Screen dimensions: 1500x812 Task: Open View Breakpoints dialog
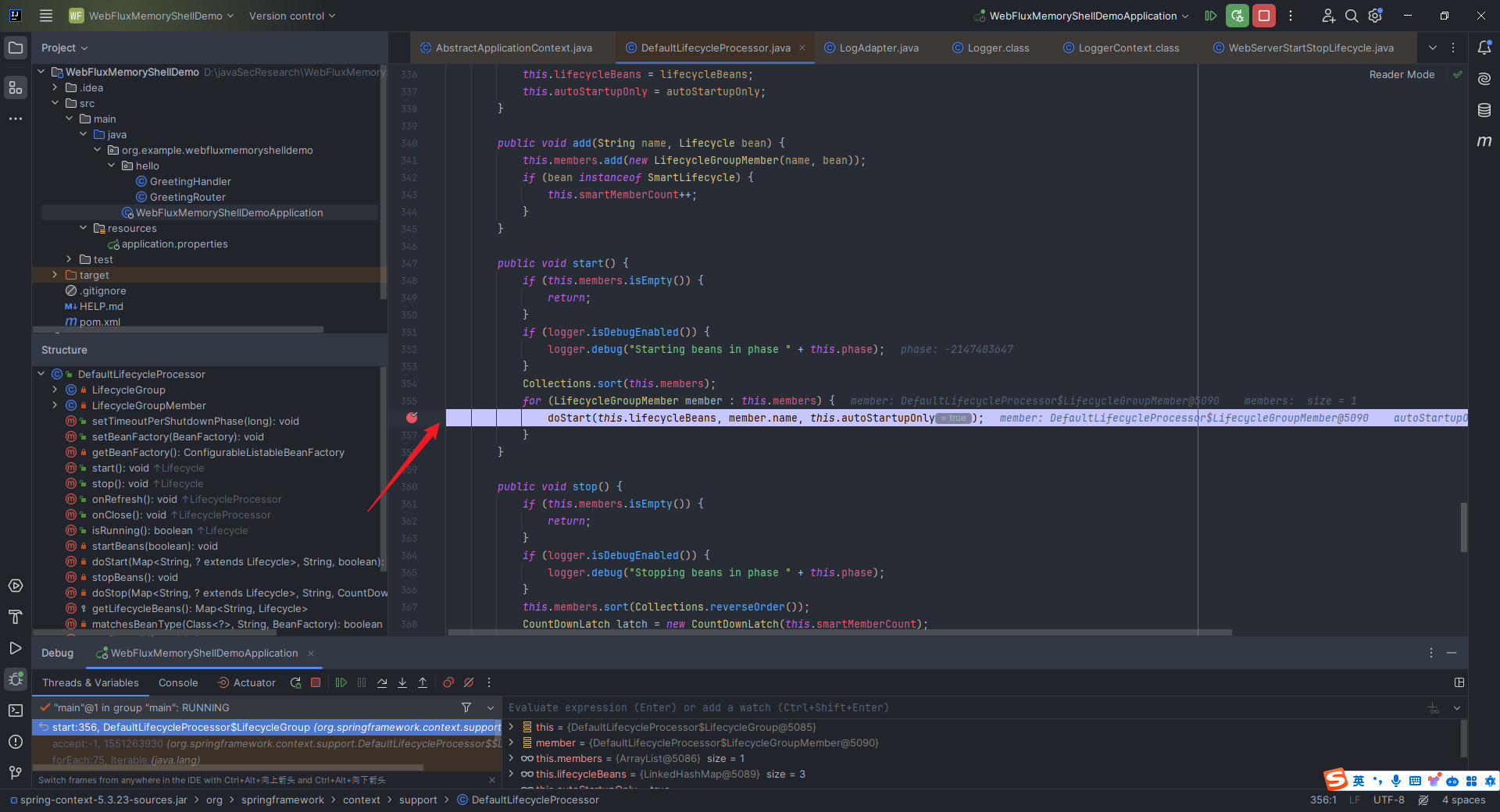(x=448, y=682)
